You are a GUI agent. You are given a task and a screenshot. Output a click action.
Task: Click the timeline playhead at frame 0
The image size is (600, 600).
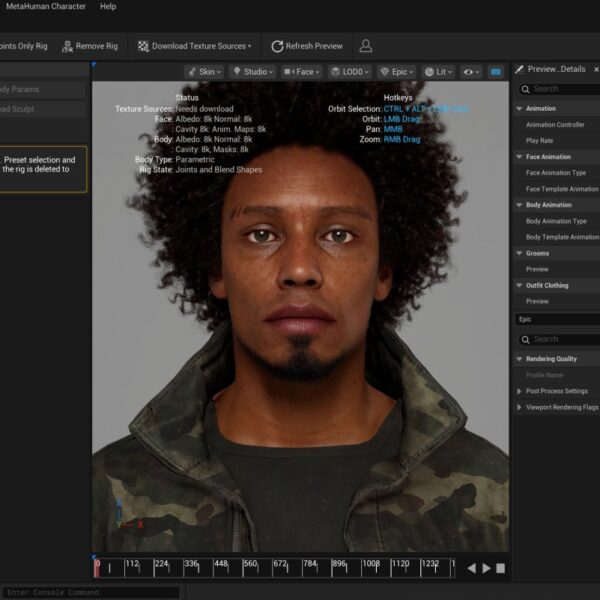(97, 568)
